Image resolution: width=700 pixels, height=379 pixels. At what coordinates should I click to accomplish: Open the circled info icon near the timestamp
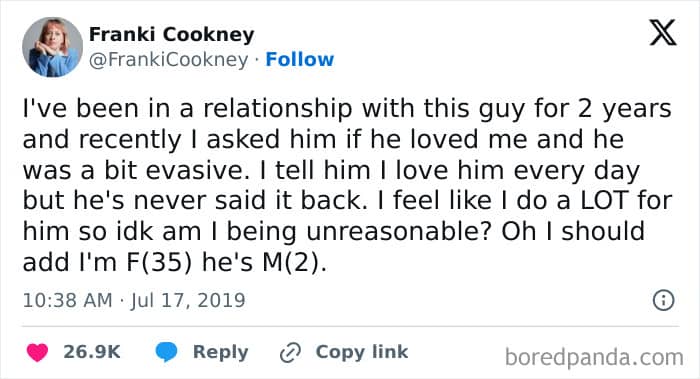[x=663, y=300]
